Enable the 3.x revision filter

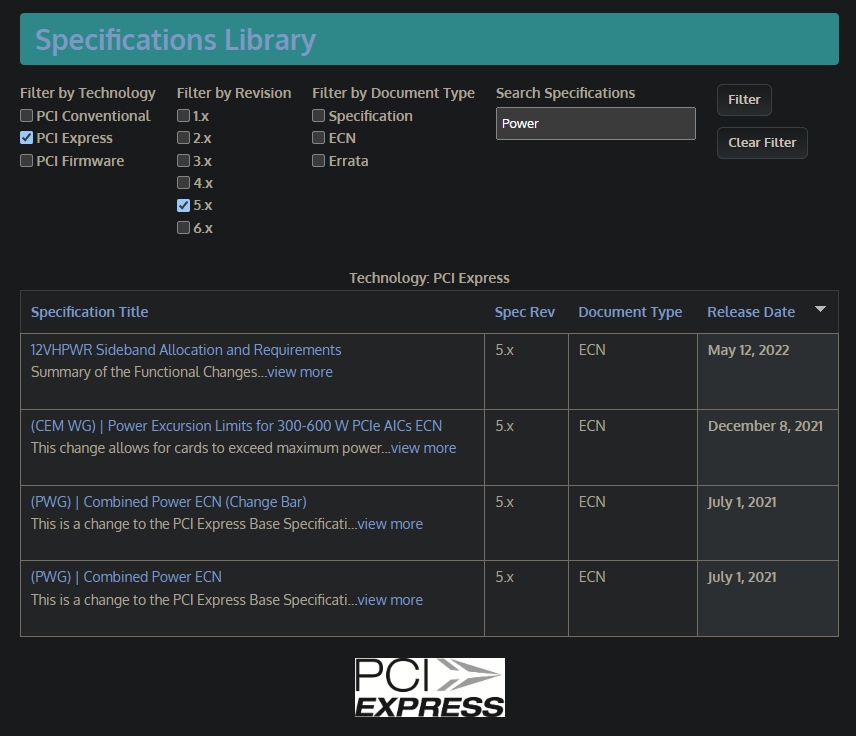click(x=183, y=161)
